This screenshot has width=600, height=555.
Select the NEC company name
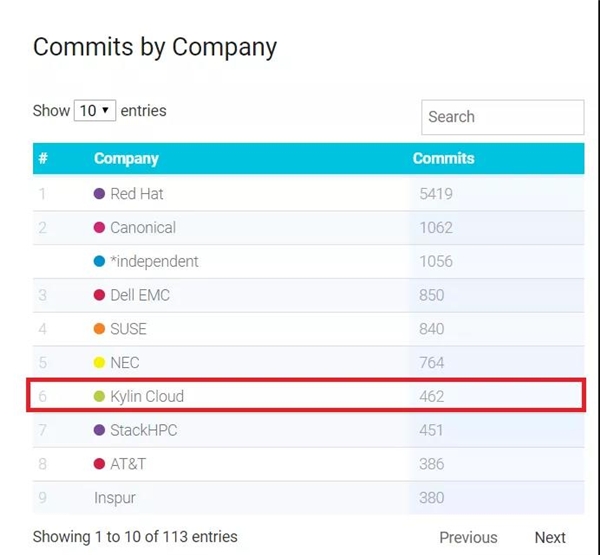[125, 362]
